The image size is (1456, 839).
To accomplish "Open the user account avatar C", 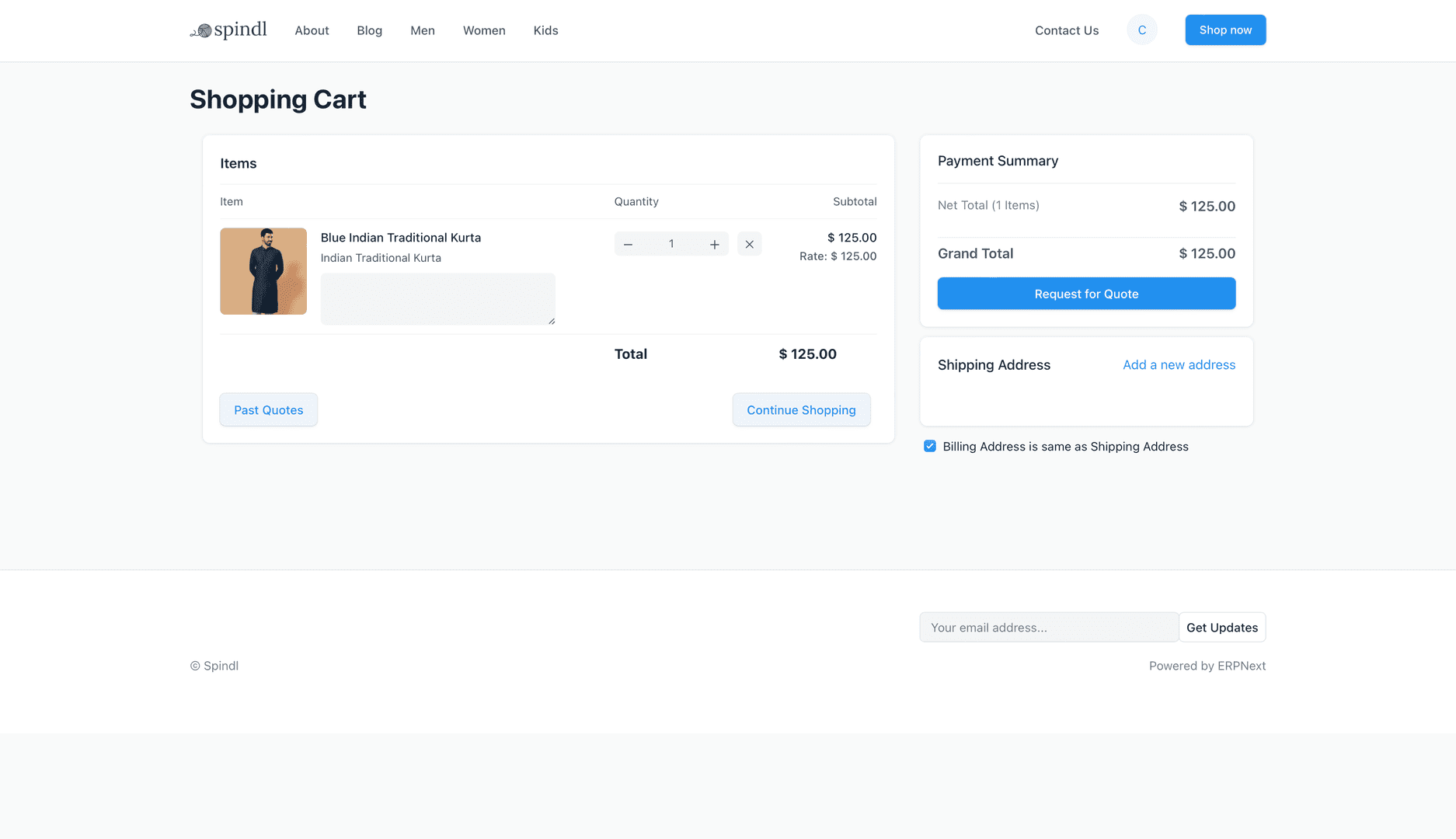I will pyautogui.click(x=1141, y=30).
